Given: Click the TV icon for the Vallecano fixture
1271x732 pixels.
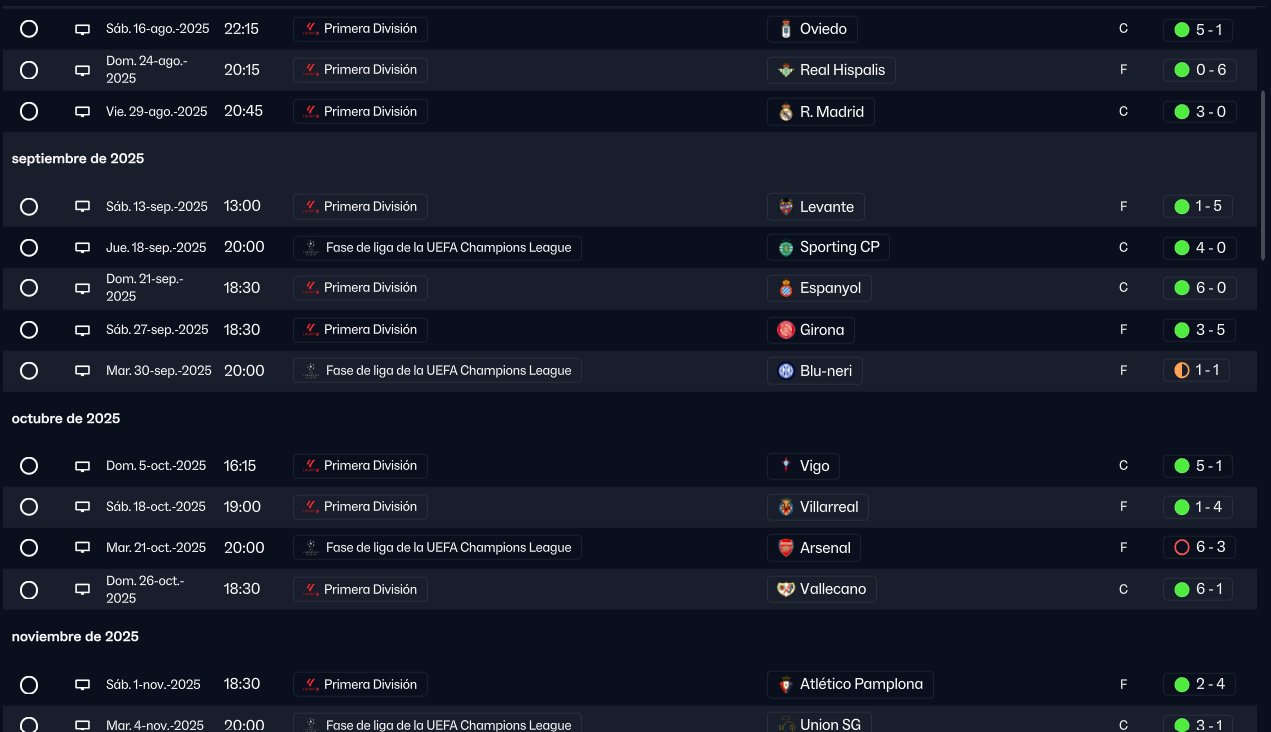Looking at the screenshot, I should [x=83, y=590].
